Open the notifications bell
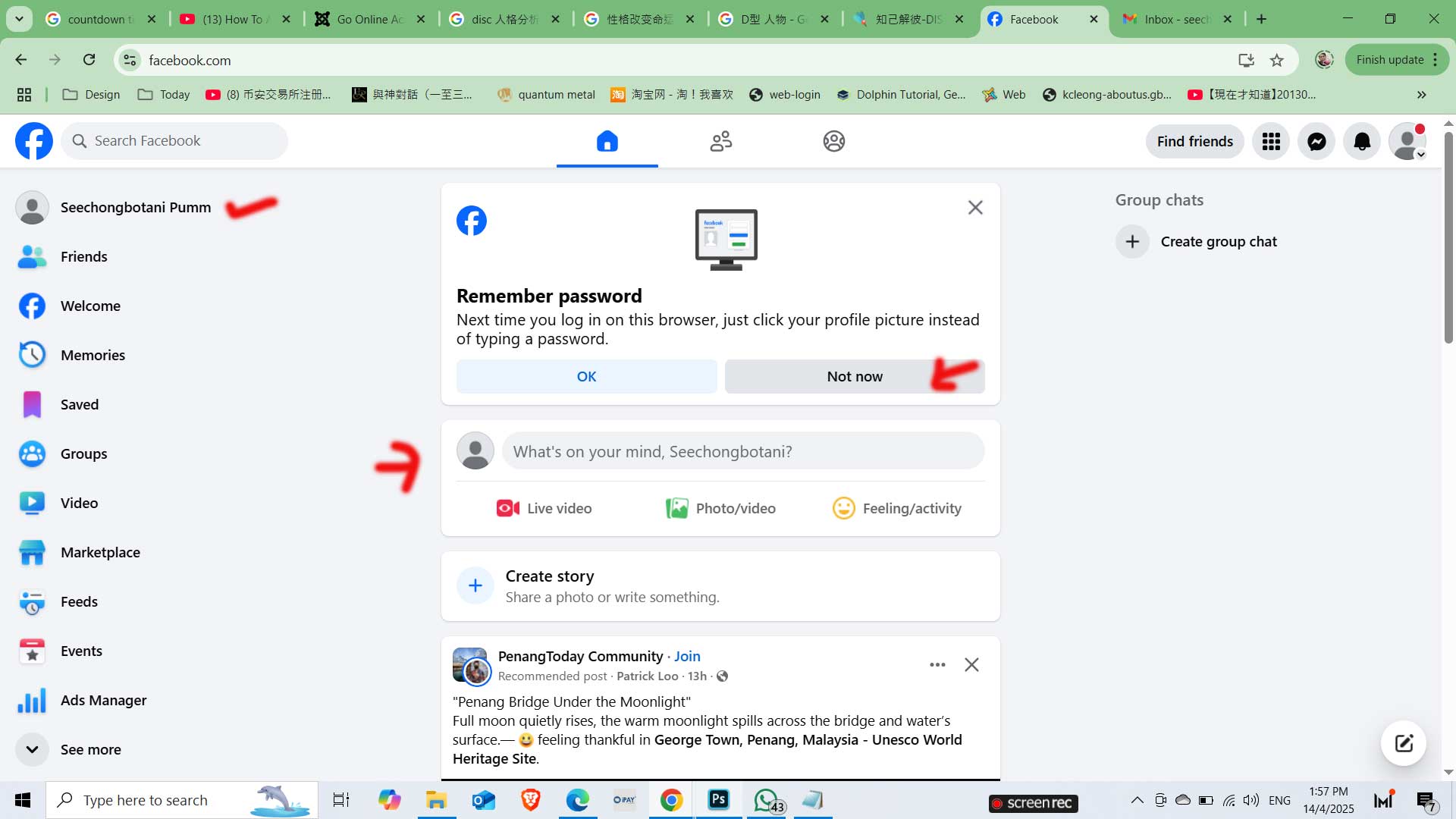Image resolution: width=1456 pixels, height=819 pixels. (1362, 141)
